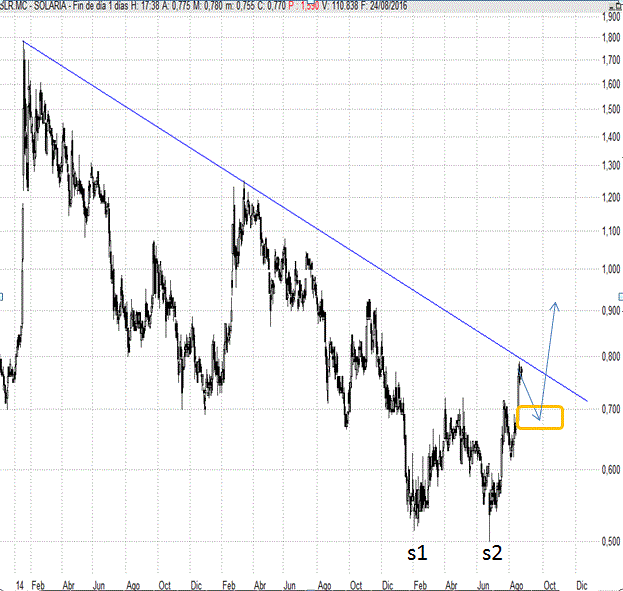Image resolution: width=623 pixels, height=591 pixels.
Task: Click the 1,300 price axis label
Action: coord(611,165)
